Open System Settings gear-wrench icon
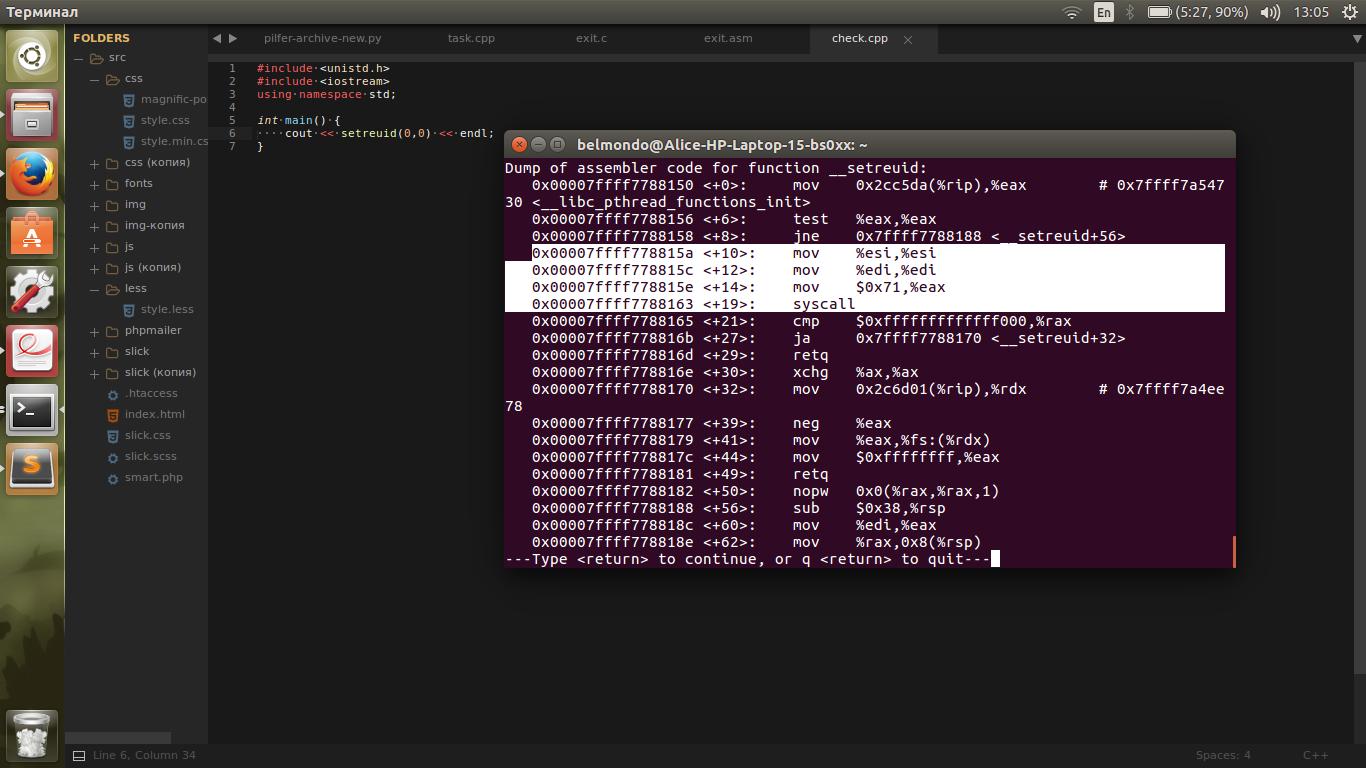1366x768 pixels. pyautogui.click(x=32, y=292)
